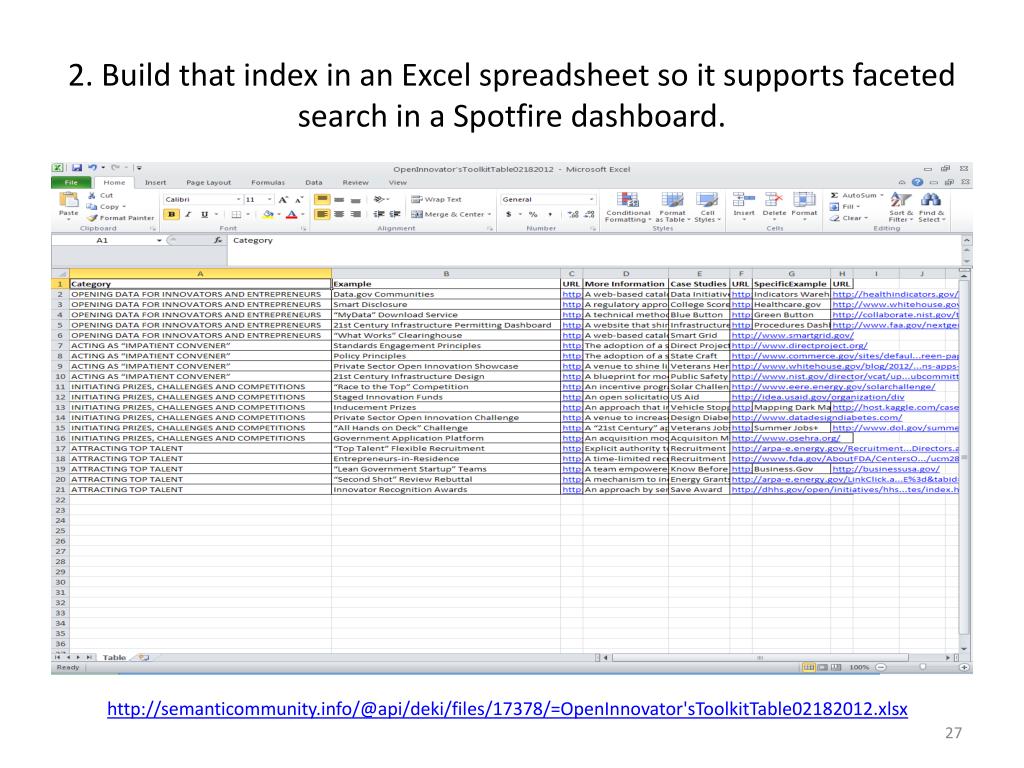Open Conditional Formatting

pos(628,208)
